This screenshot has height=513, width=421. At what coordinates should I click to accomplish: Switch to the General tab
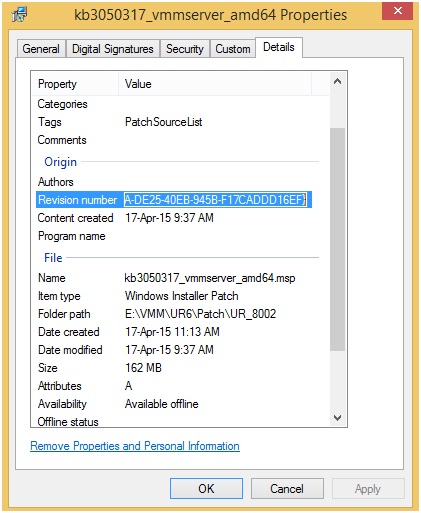41,49
